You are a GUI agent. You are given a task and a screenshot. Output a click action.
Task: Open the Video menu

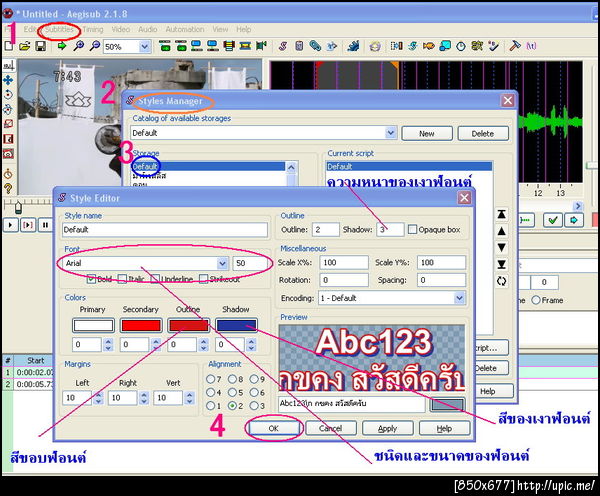point(121,29)
